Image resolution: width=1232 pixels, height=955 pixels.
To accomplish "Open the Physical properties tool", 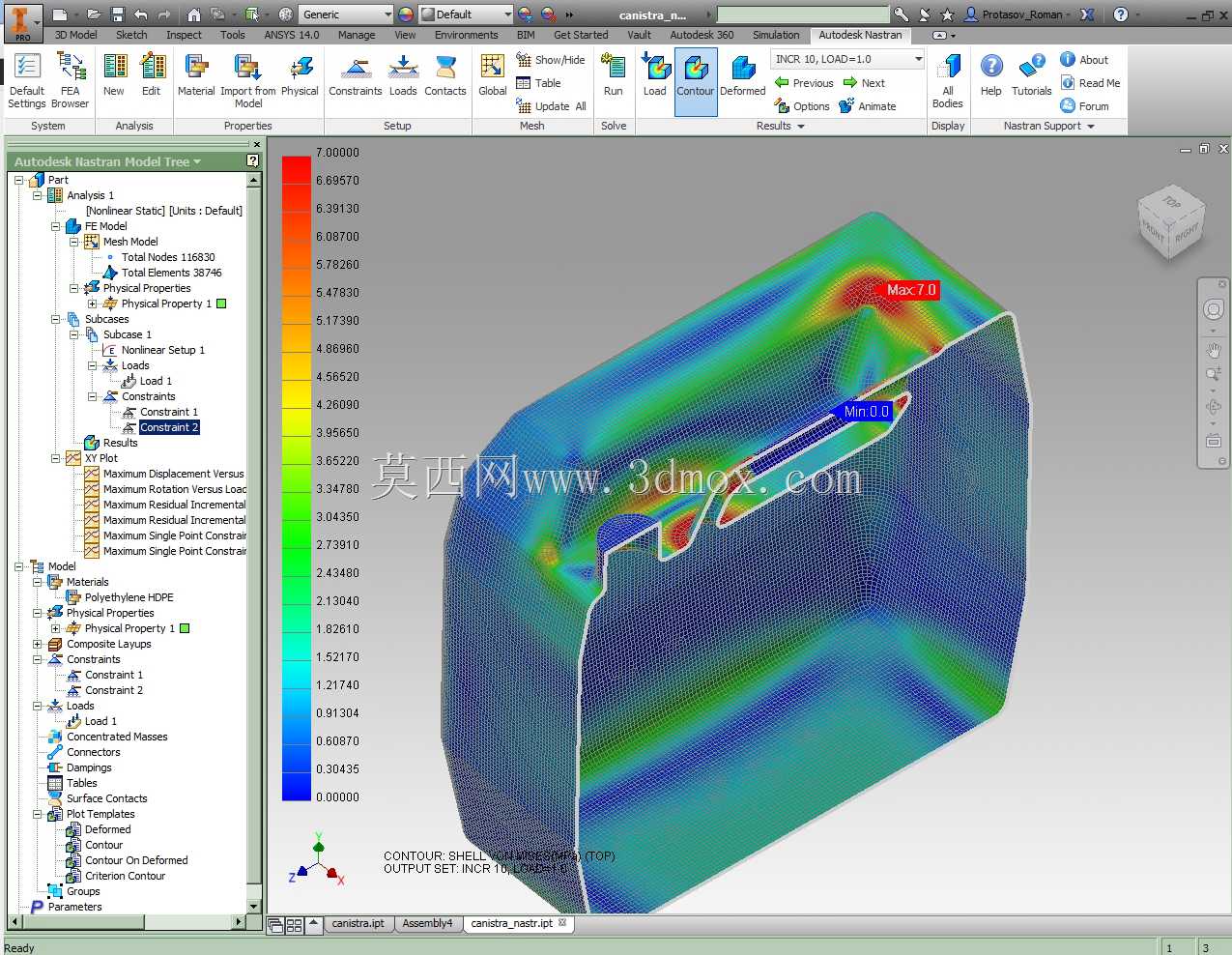I will tap(300, 74).
